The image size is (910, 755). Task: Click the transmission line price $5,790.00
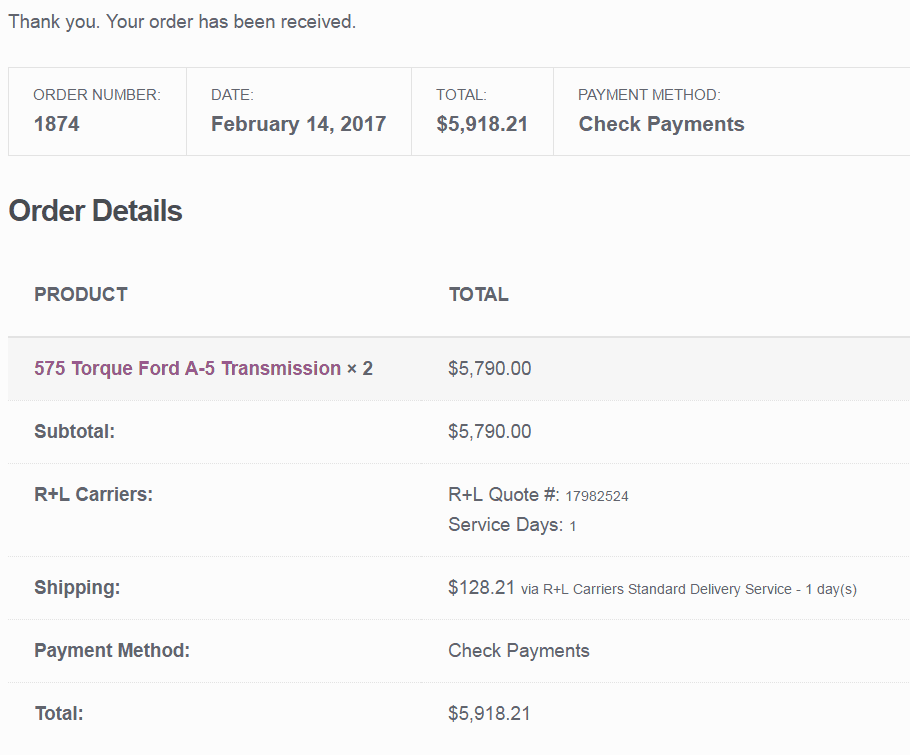[490, 369]
